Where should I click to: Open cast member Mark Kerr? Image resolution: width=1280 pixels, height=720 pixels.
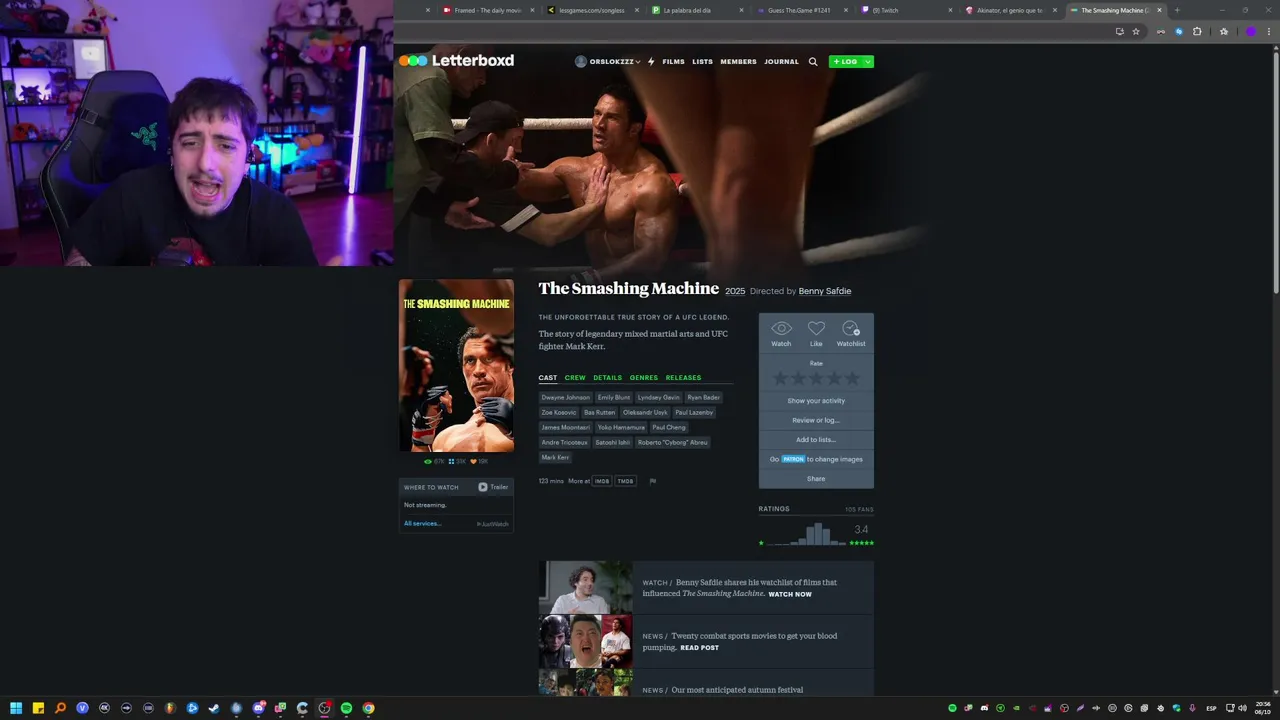tap(555, 457)
